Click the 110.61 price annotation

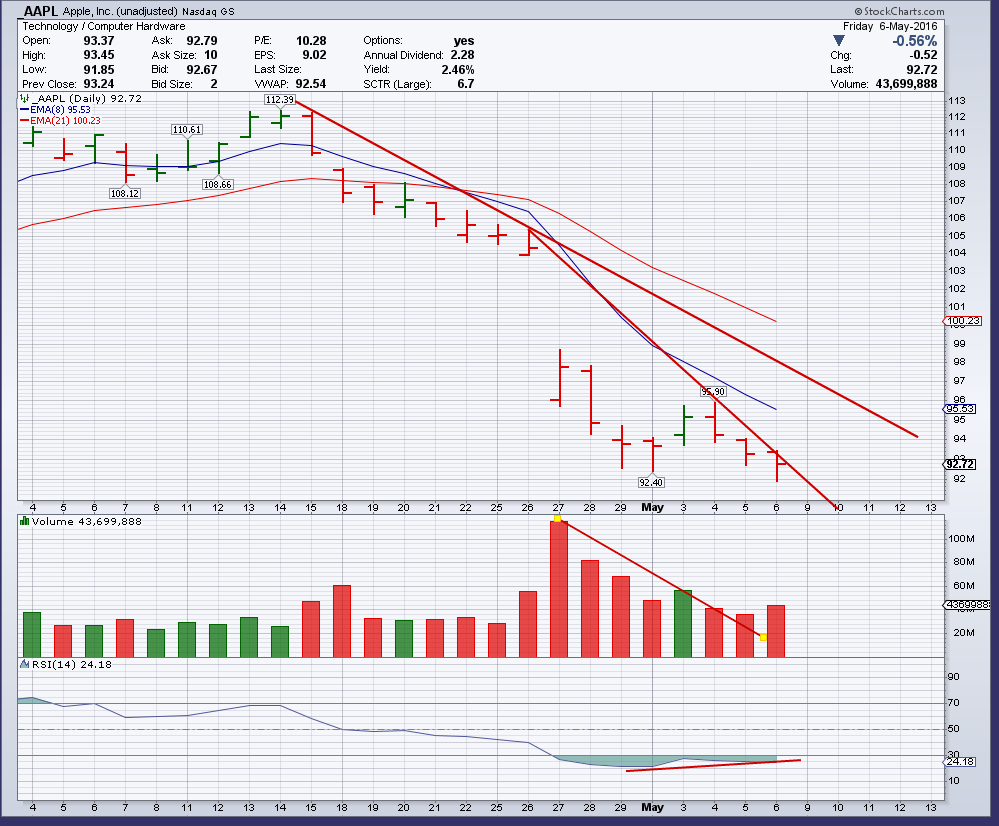(187, 129)
